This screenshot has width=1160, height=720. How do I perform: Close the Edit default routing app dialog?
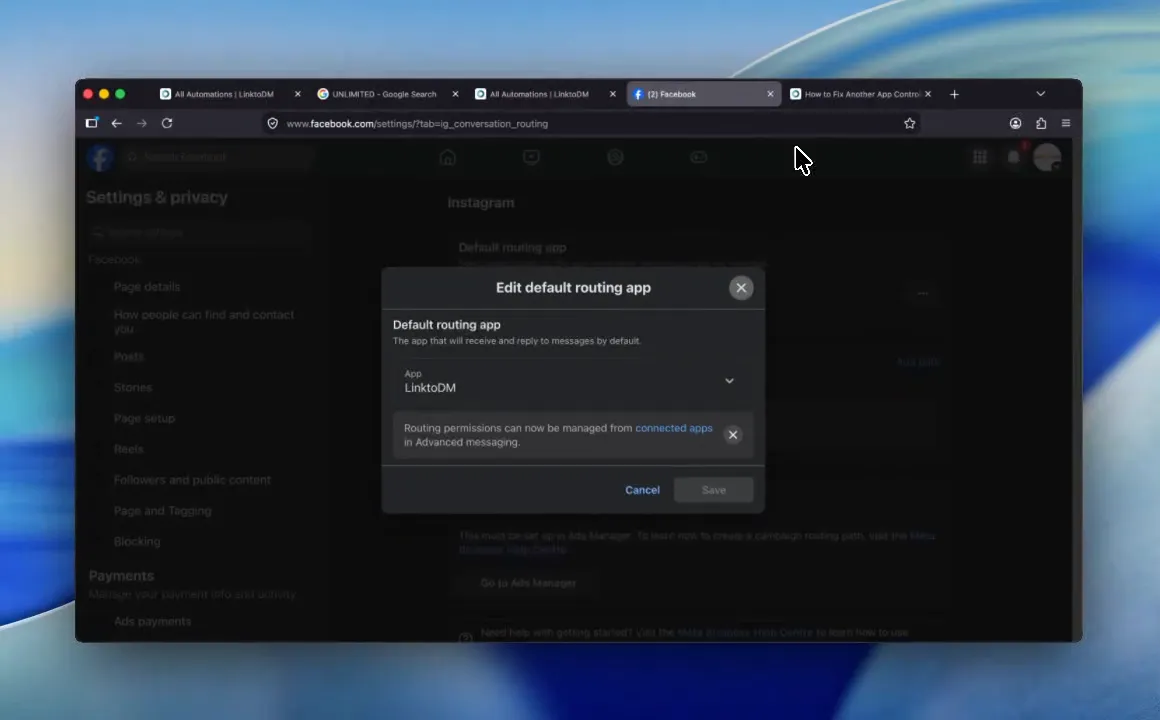click(741, 288)
